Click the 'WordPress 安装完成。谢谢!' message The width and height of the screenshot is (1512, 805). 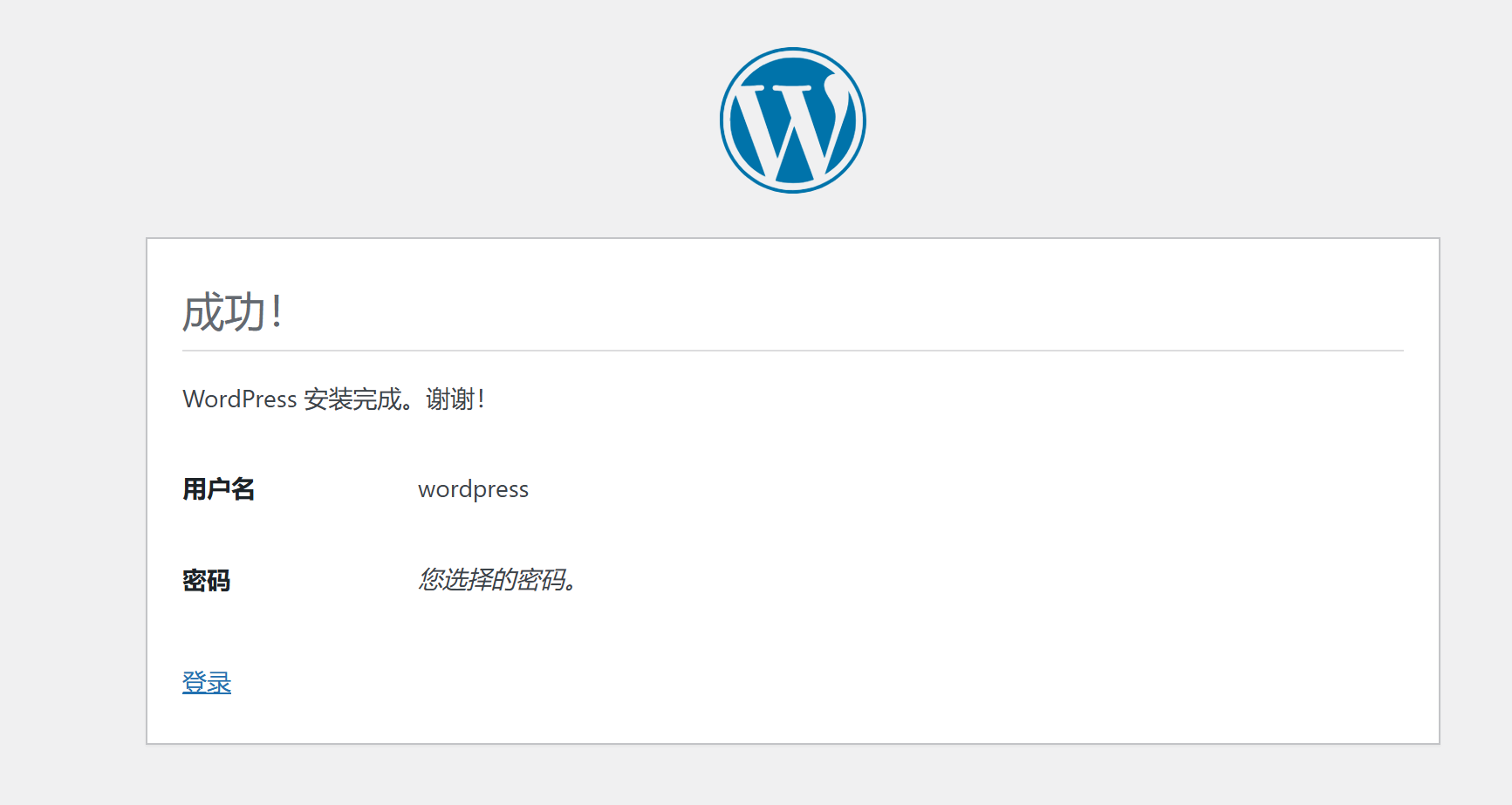[333, 399]
